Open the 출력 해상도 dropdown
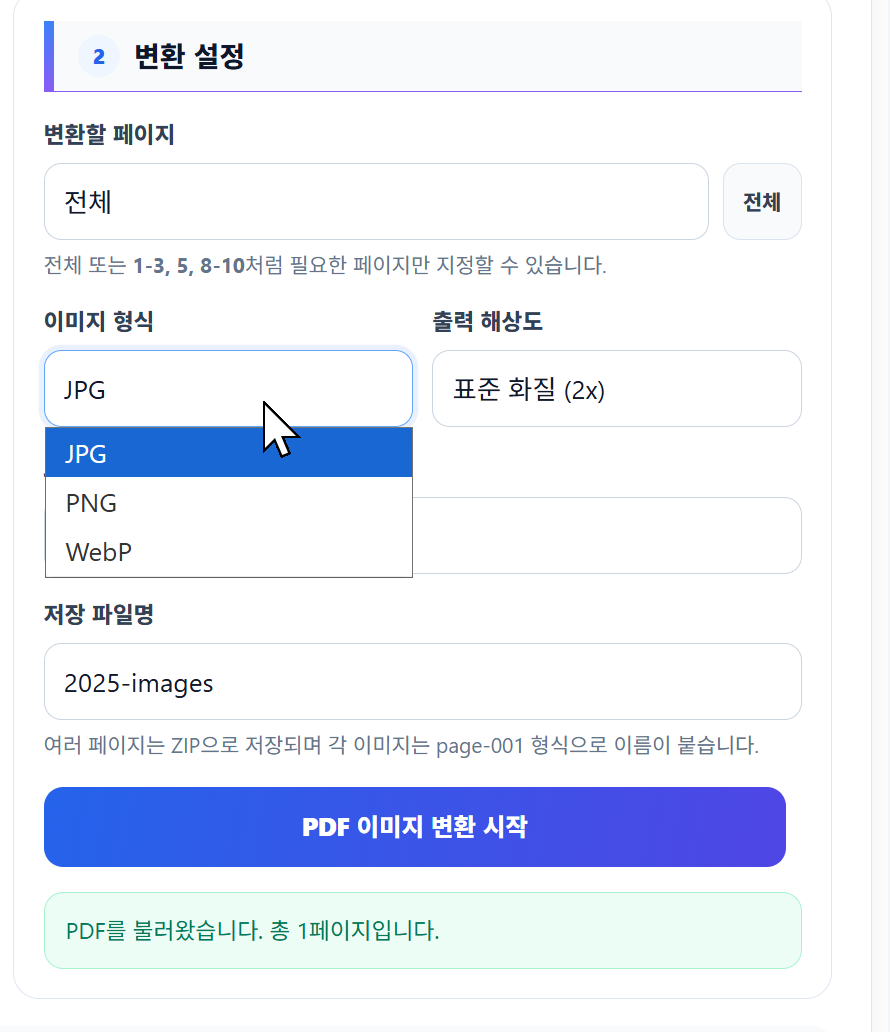Screen dimensions: 890x1032 (617, 389)
